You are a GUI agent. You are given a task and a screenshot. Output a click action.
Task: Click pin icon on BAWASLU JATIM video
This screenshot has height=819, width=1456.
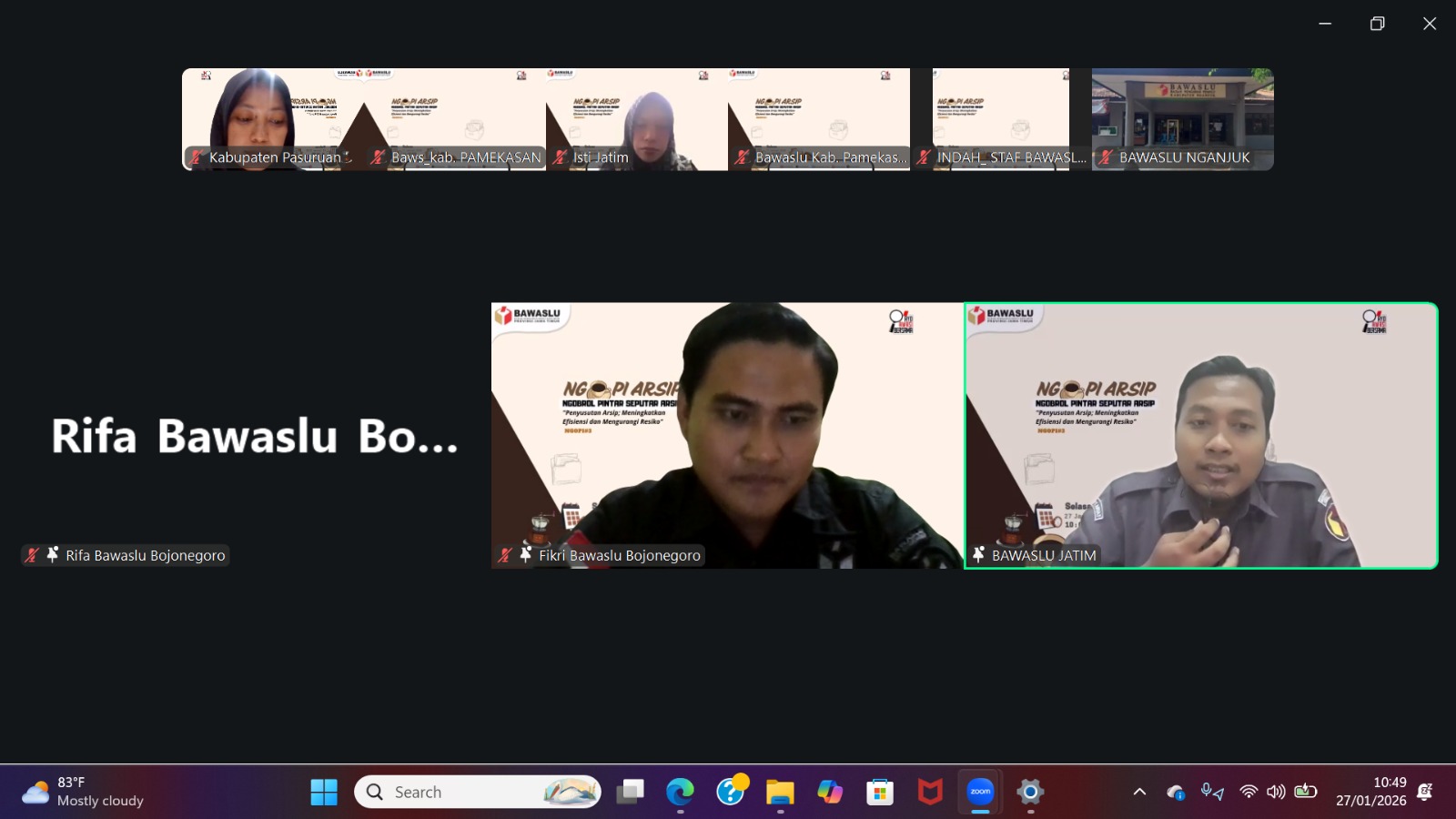coord(978,554)
